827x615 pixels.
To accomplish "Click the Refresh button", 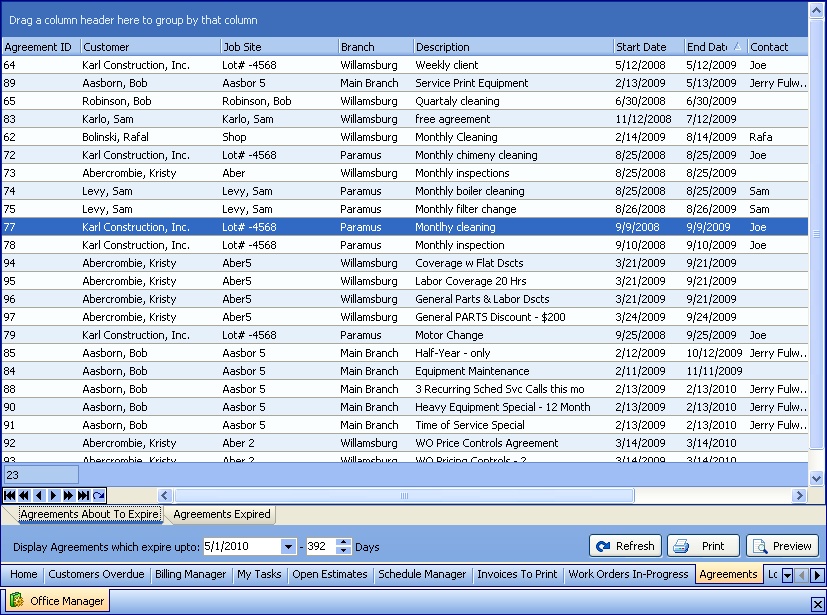I will tap(626, 546).
